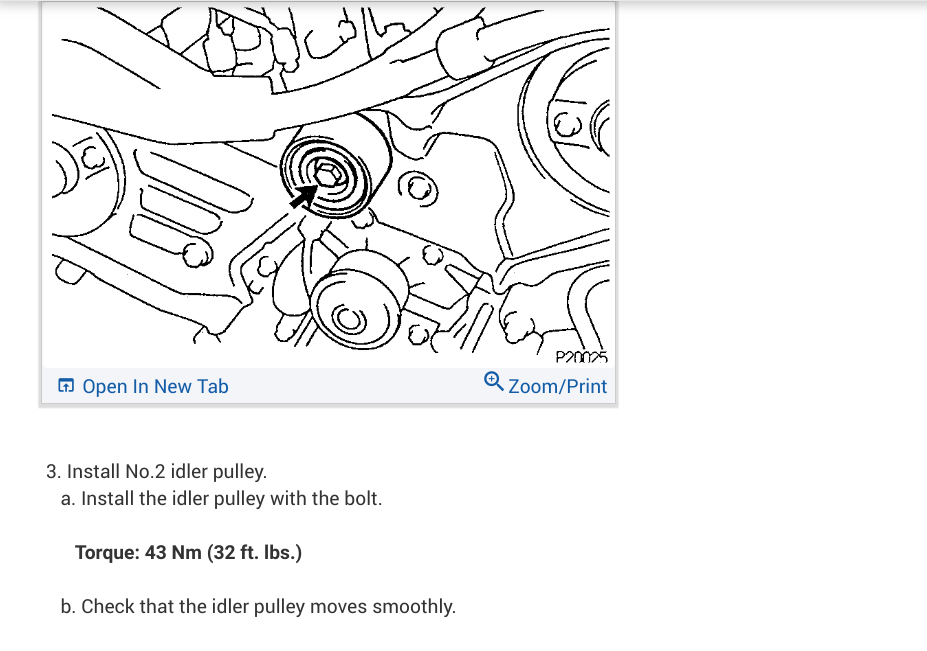Click the step "3. Install No.2 idler pulley."
This screenshot has width=927, height=651.
pos(157,471)
